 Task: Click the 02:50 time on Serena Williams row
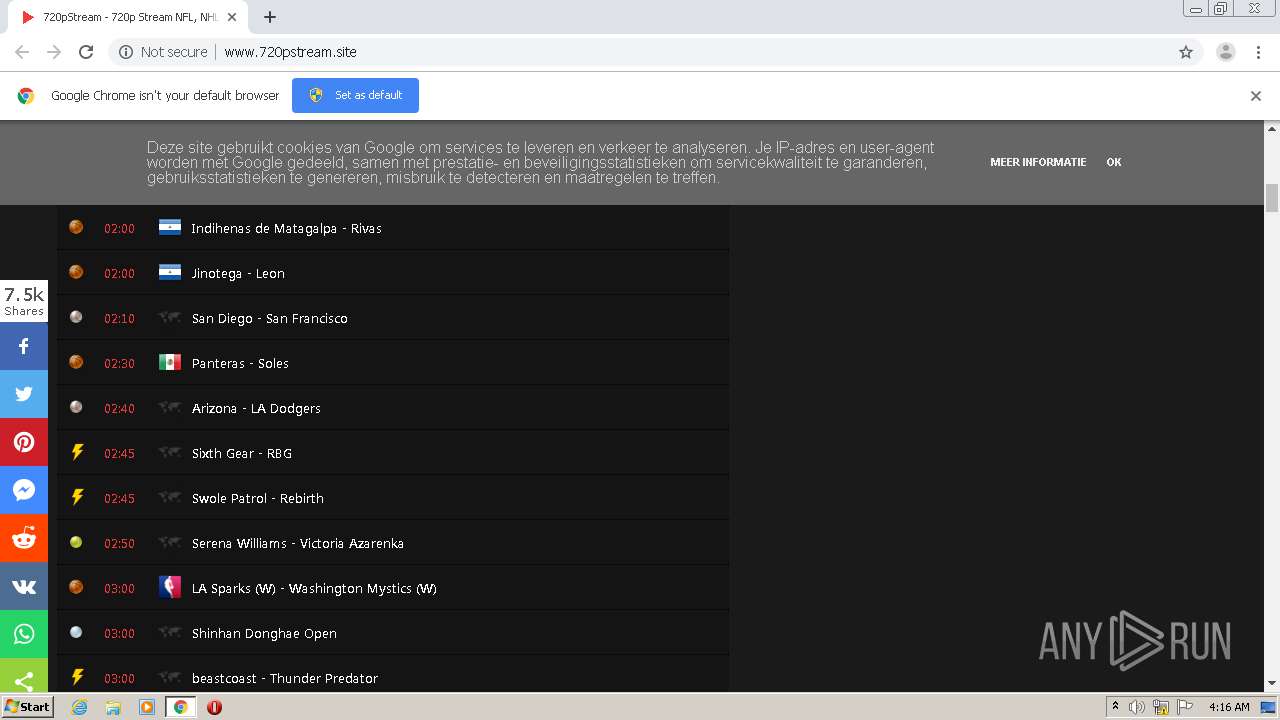coord(119,543)
